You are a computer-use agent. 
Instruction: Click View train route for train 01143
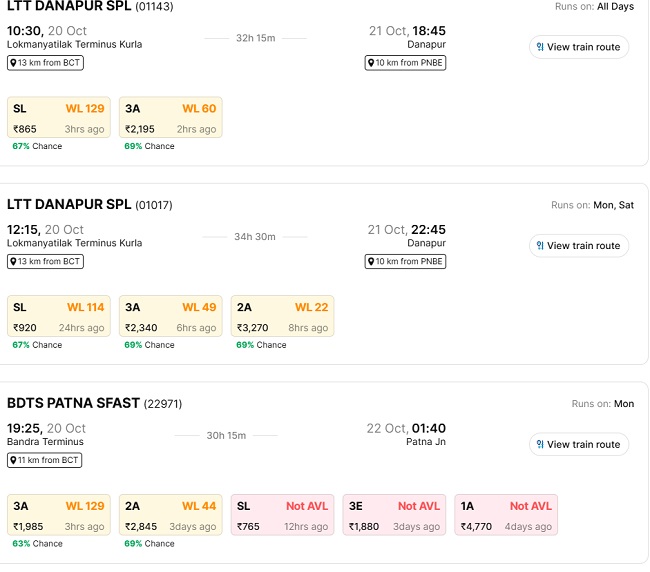tap(579, 47)
